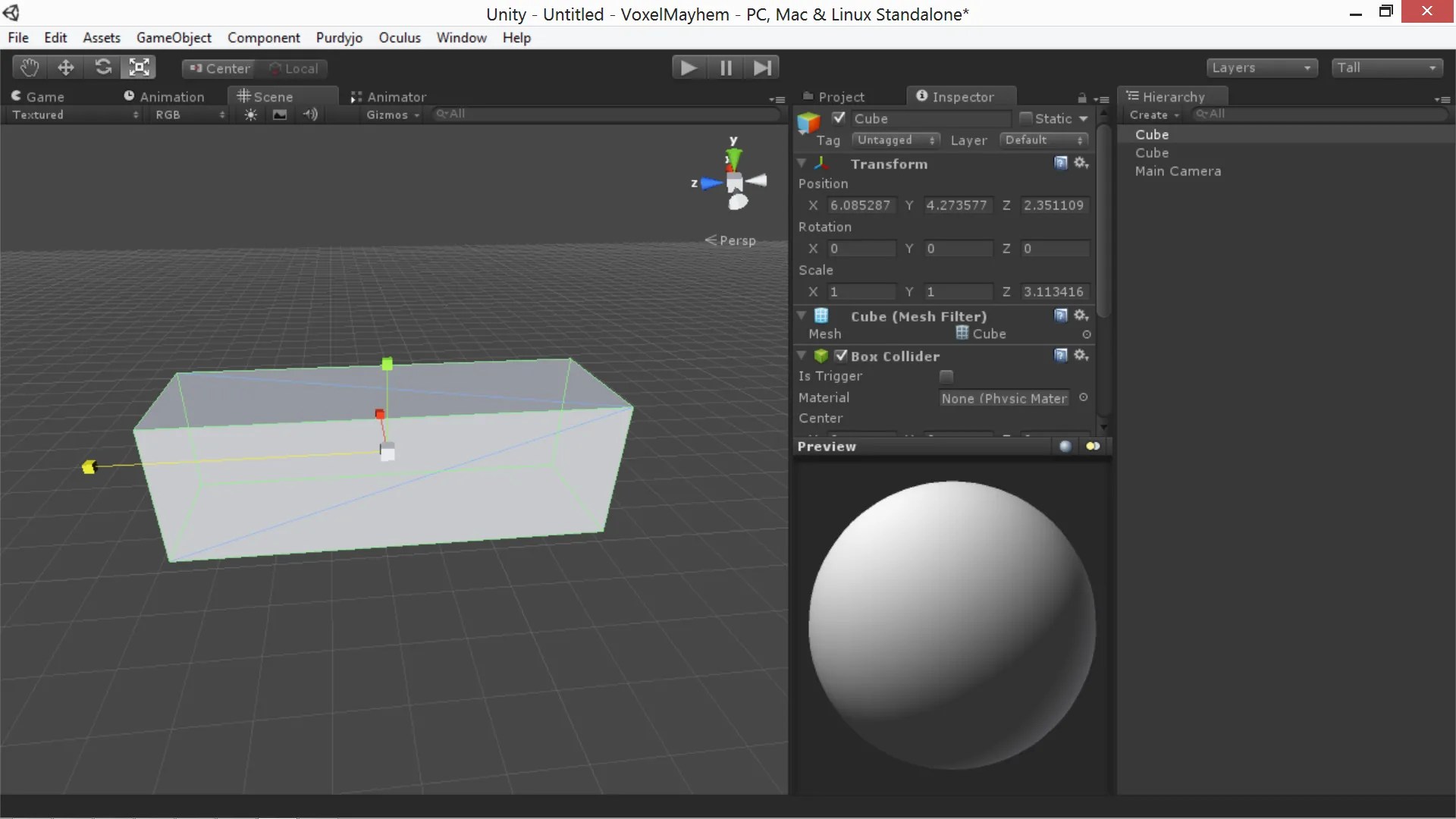Open the Tag Untagged dropdown
The width and height of the screenshot is (1456, 819).
(896, 140)
